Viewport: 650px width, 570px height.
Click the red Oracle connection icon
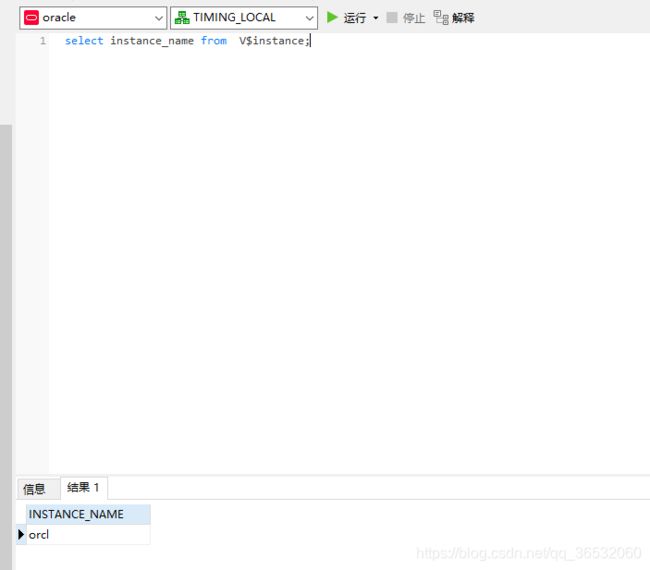pyautogui.click(x=32, y=18)
